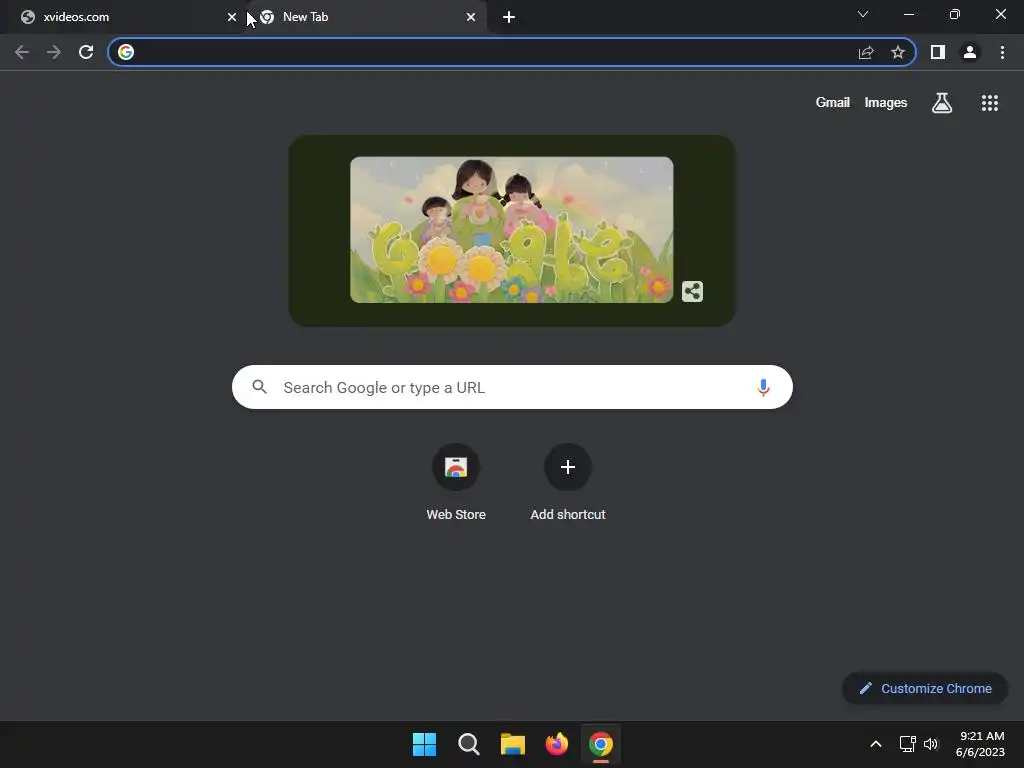Image resolution: width=1024 pixels, height=768 pixels.
Task: Open the profile avatar menu
Action: tap(970, 52)
